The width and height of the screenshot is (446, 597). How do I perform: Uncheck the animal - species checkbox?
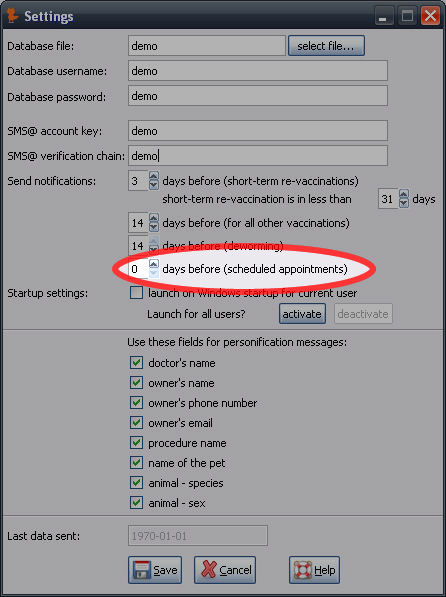pos(136,482)
